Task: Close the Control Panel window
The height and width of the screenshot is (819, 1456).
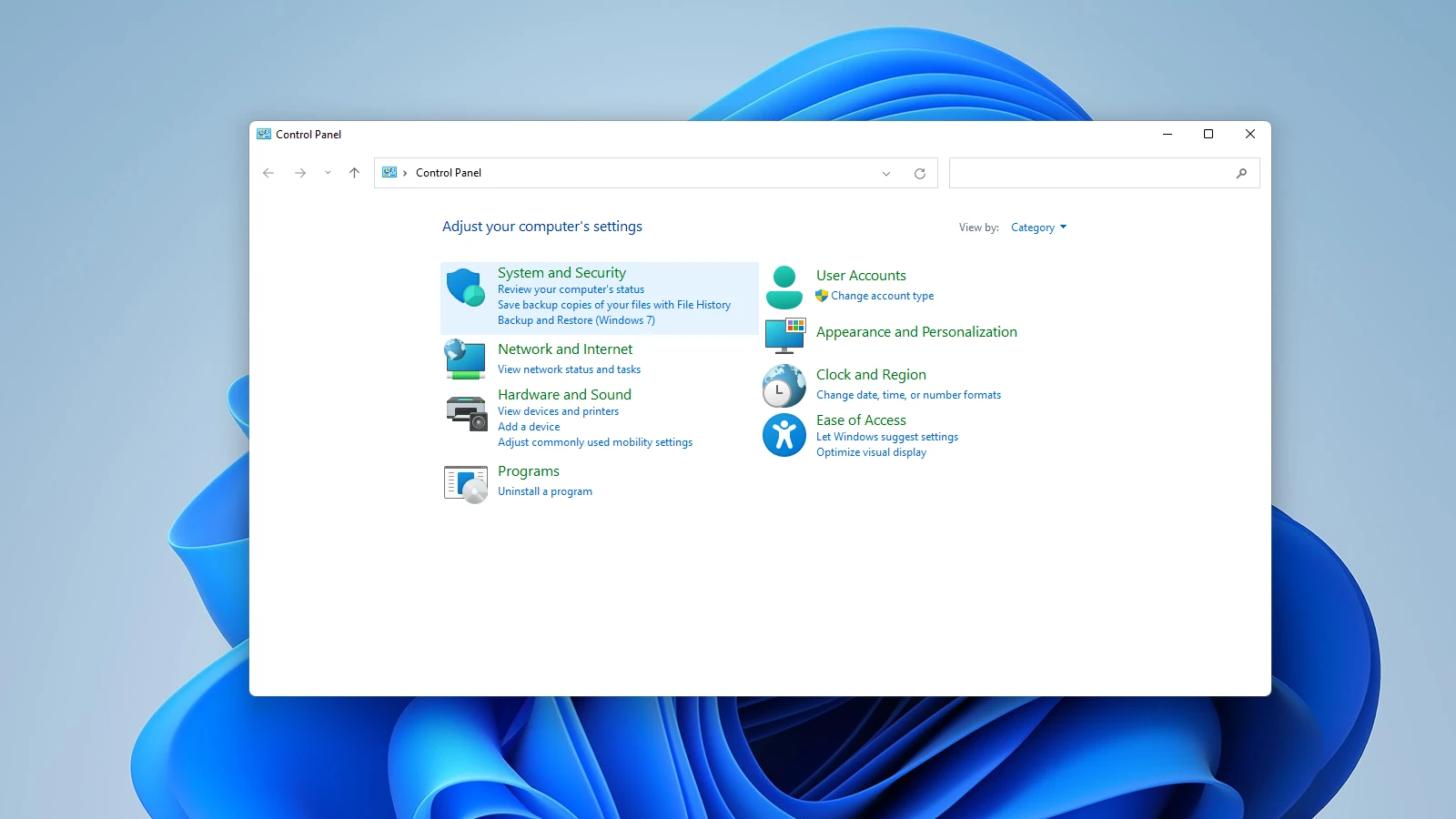Action: point(1250,134)
